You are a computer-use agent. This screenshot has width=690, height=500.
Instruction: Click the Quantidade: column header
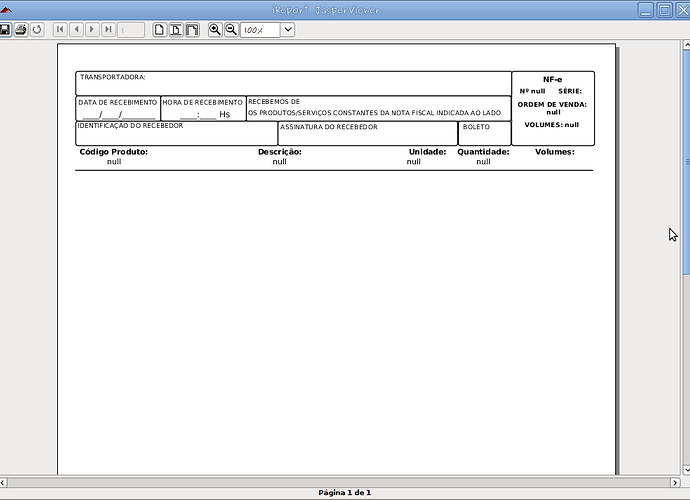coord(483,152)
